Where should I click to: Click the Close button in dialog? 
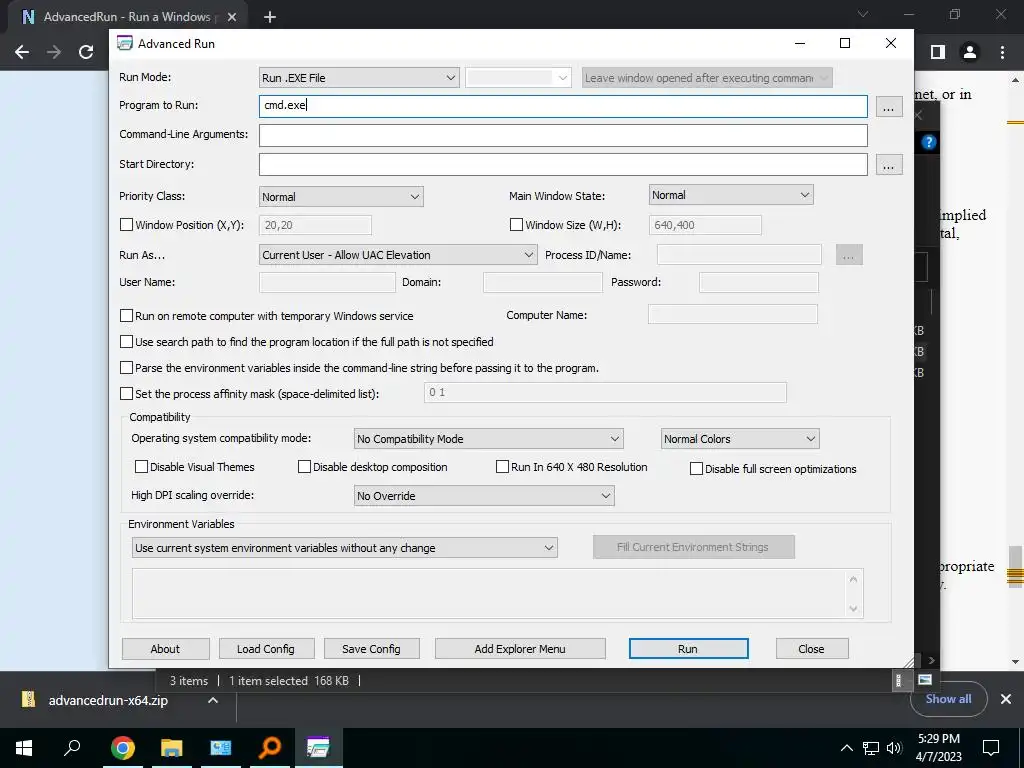click(812, 648)
